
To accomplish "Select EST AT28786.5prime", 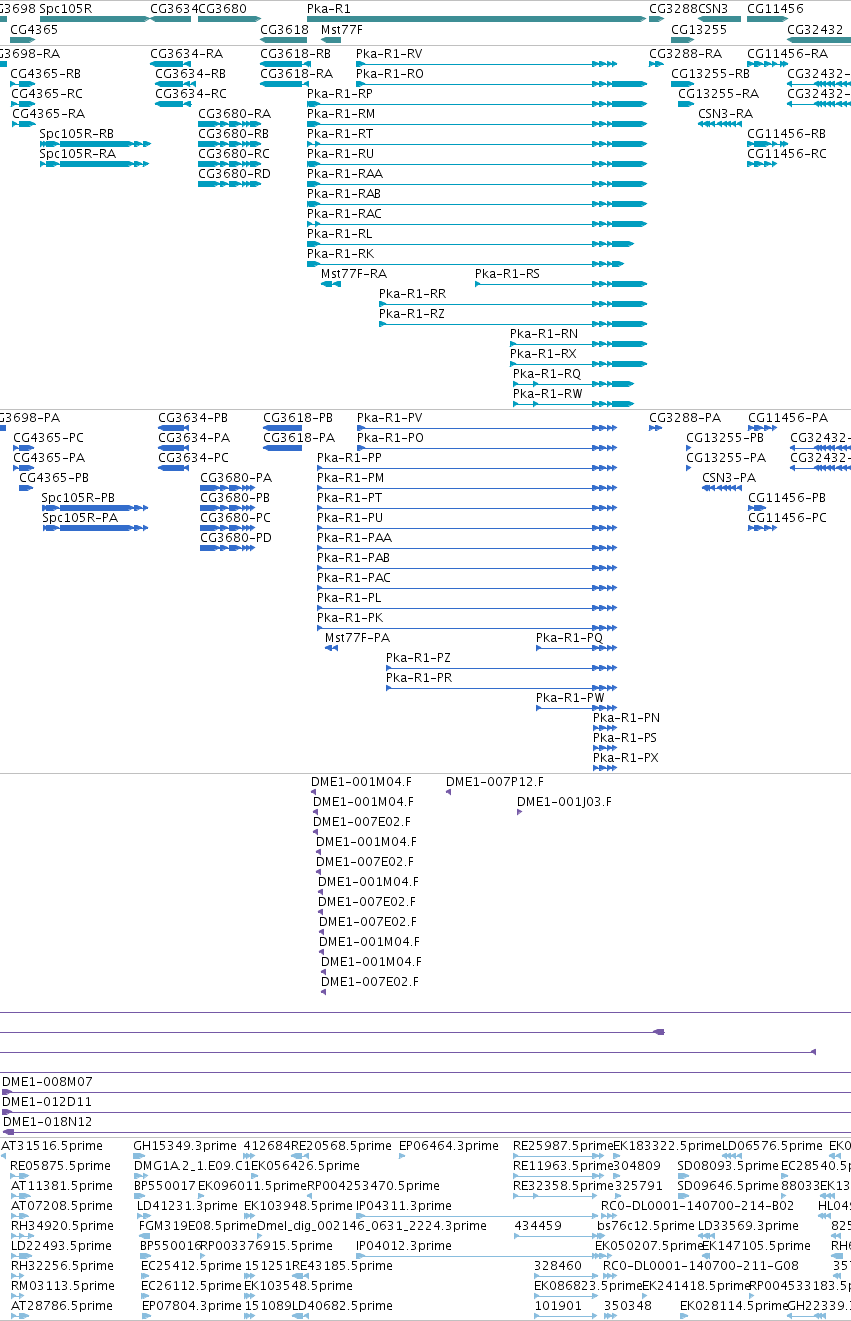I will (x=62, y=1305).
